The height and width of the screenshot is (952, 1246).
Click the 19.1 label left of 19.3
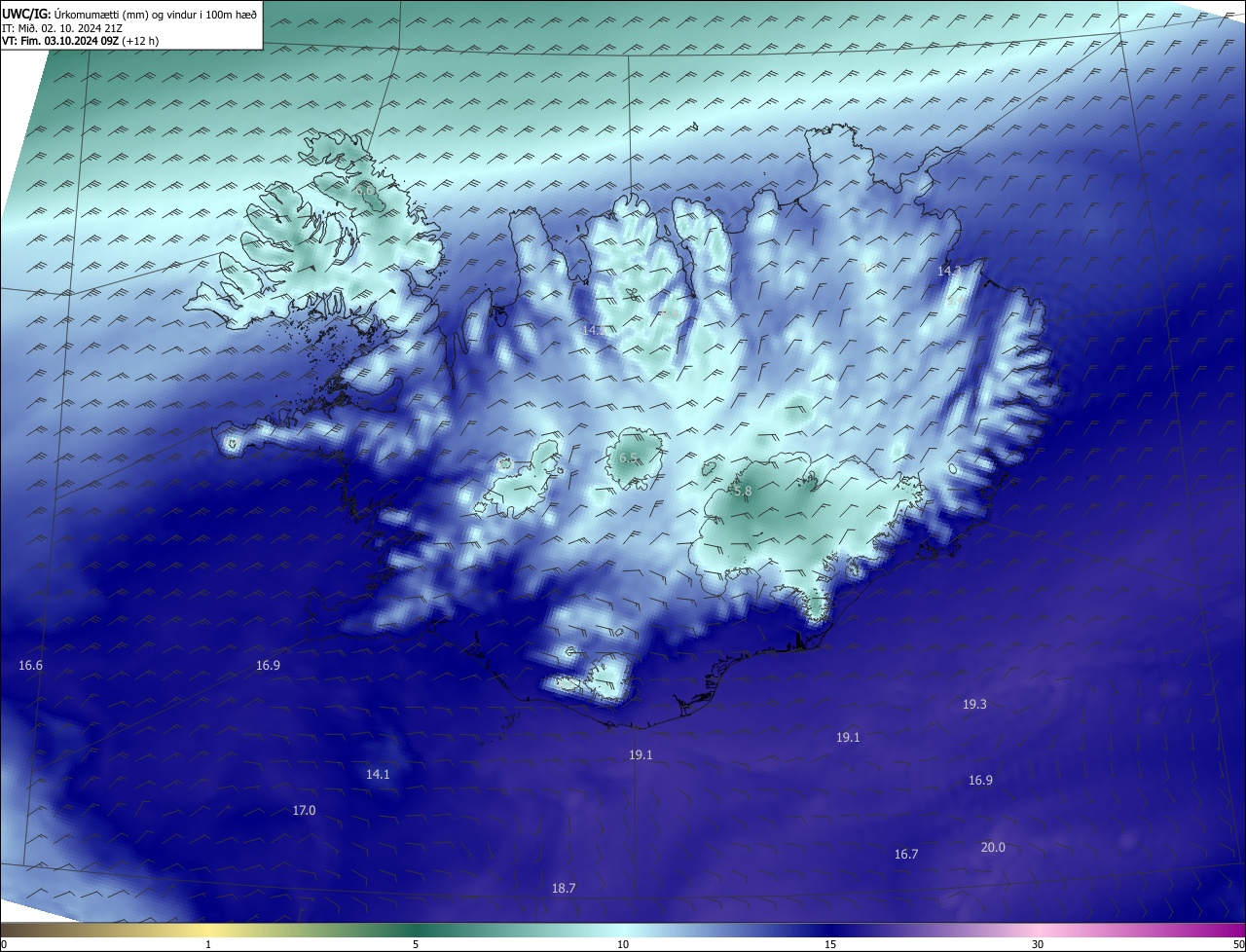[848, 738]
